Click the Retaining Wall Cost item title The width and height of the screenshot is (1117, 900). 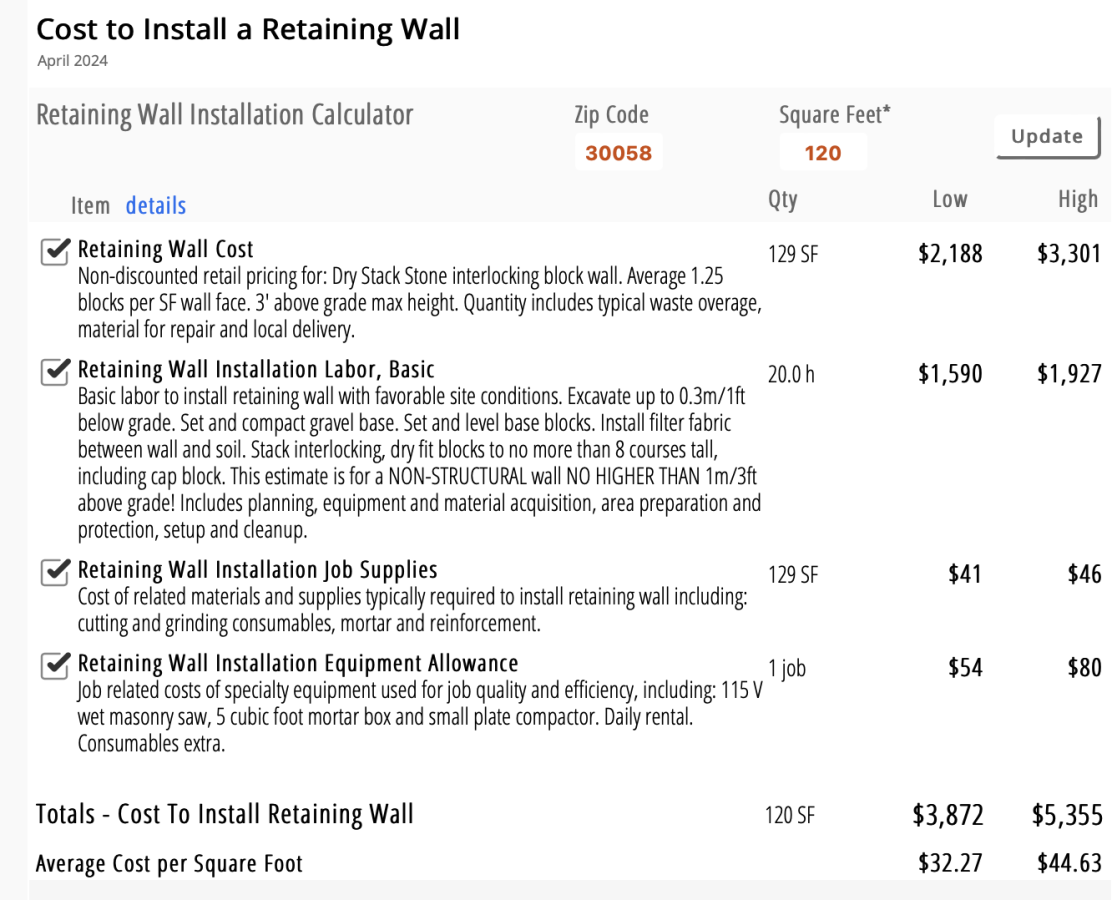pyautogui.click(x=166, y=249)
